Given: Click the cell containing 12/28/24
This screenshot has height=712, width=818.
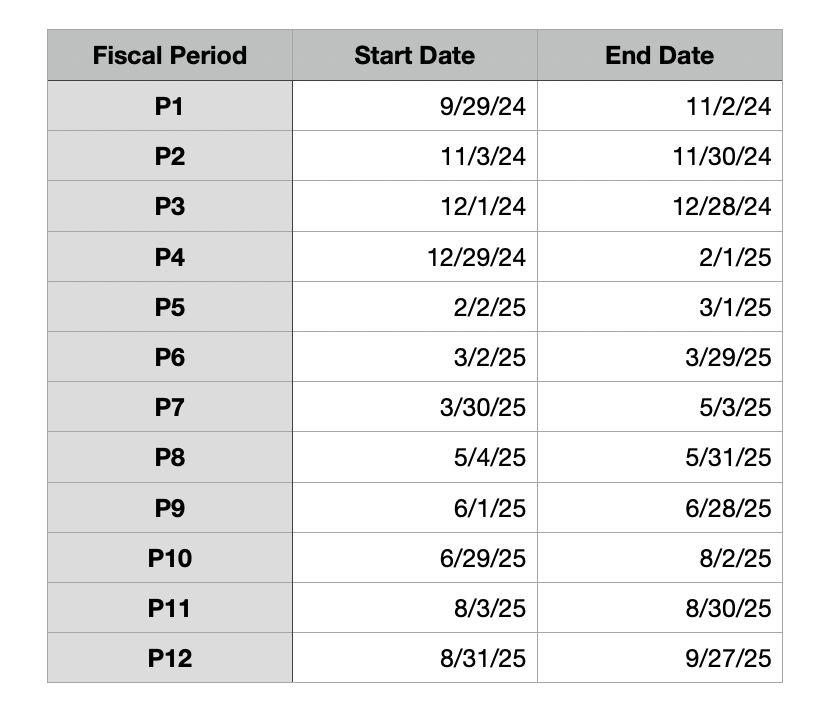Looking at the screenshot, I should (x=660, y=206).
